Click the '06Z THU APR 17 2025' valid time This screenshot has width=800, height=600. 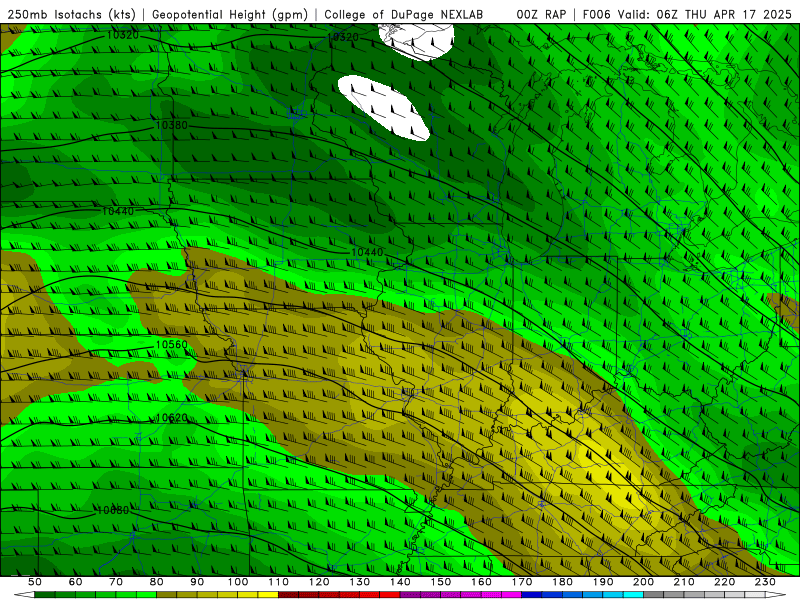(724, 14)
